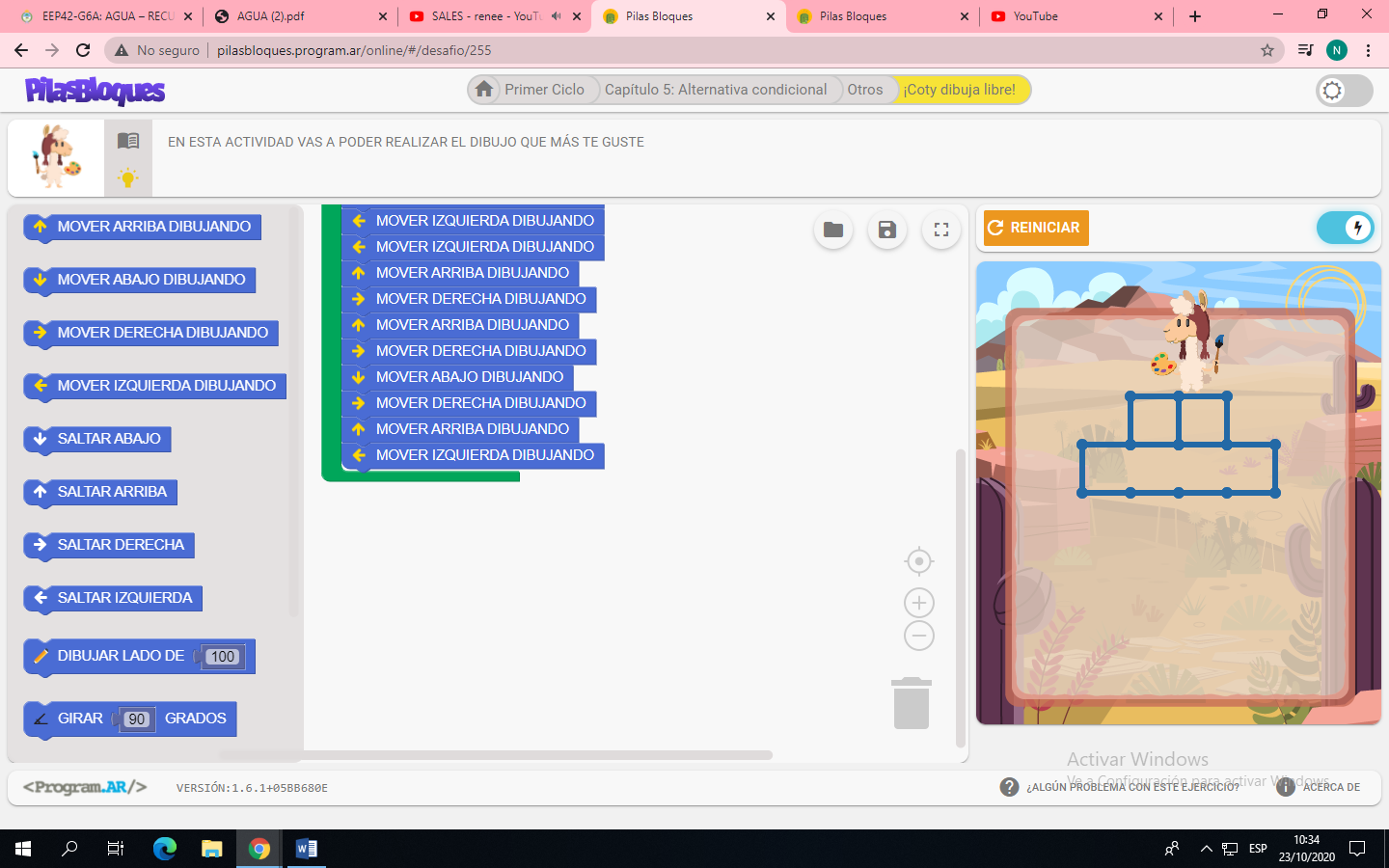Expand workspace to fullscreen
The image size is (1389, 868).
[941, 230]
